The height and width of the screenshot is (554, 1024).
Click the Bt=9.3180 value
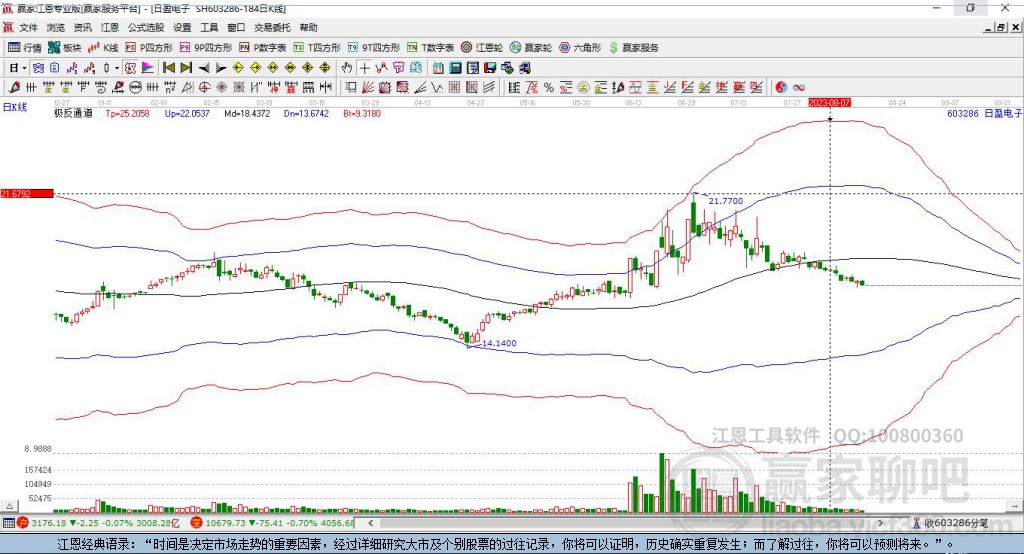coord(362,113)
